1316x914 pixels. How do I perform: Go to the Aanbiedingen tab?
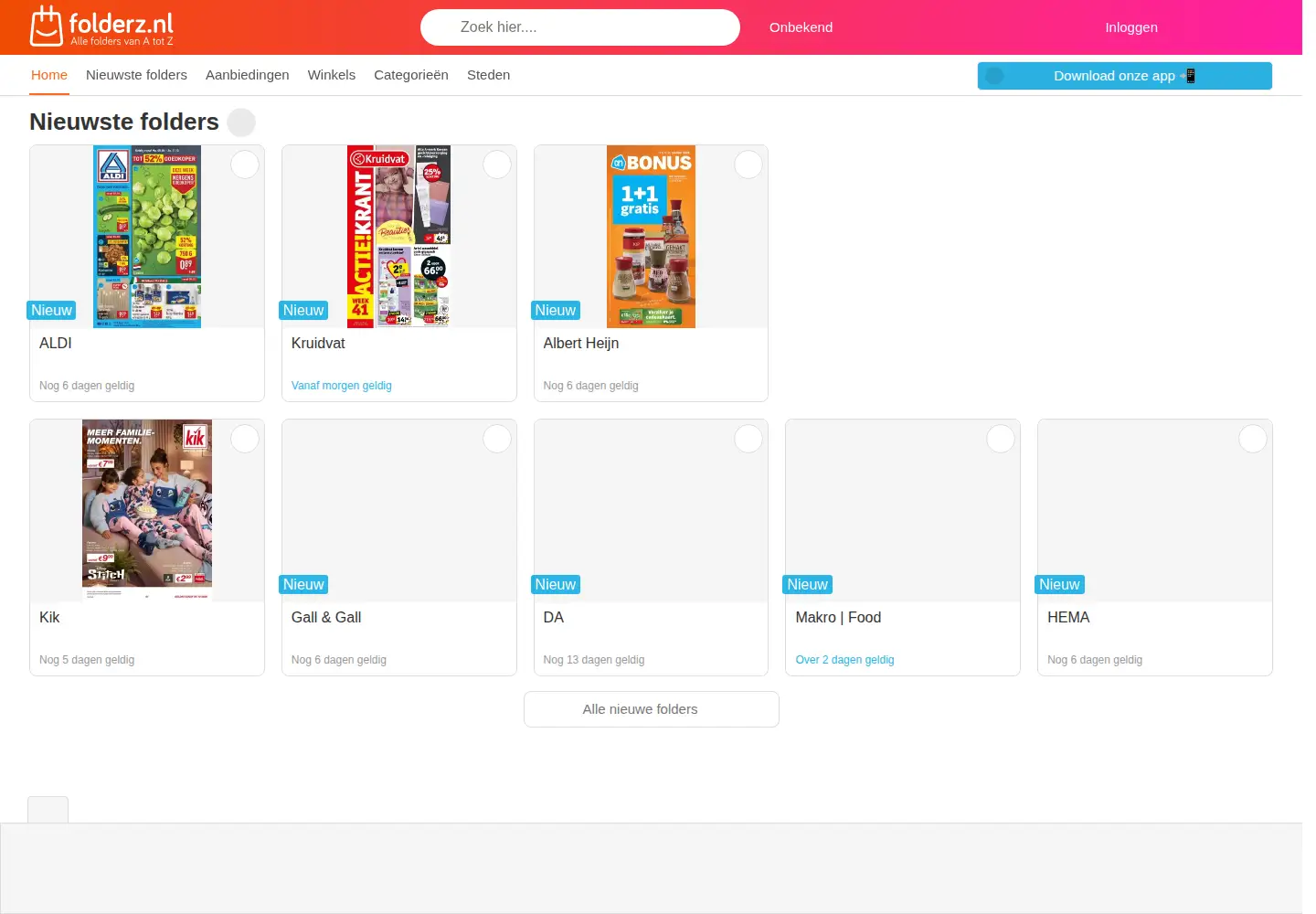[x=247, y=75]
